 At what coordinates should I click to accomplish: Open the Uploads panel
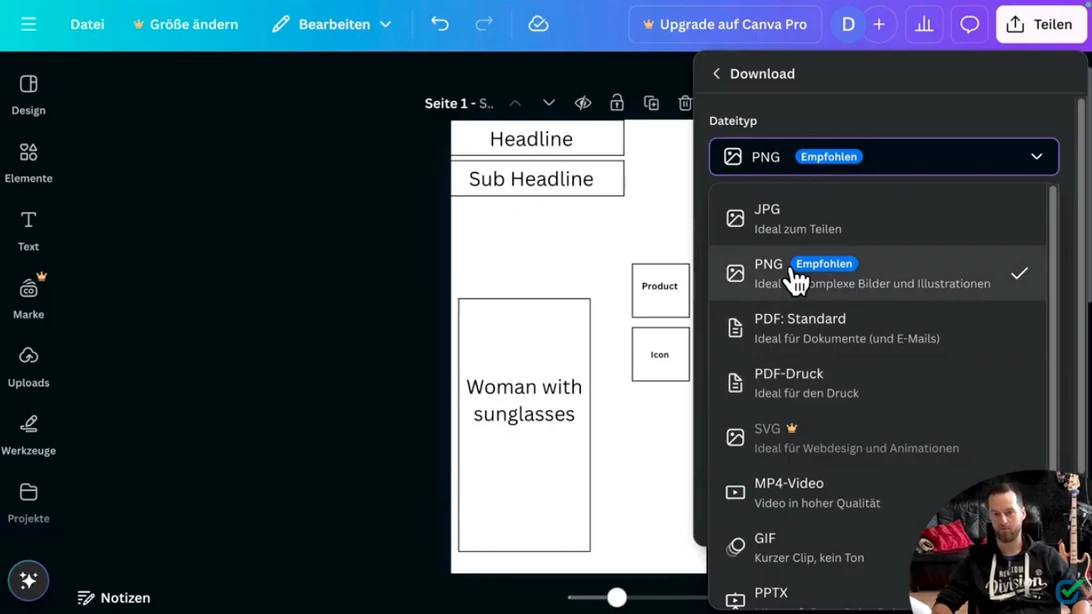coord(28,366)
